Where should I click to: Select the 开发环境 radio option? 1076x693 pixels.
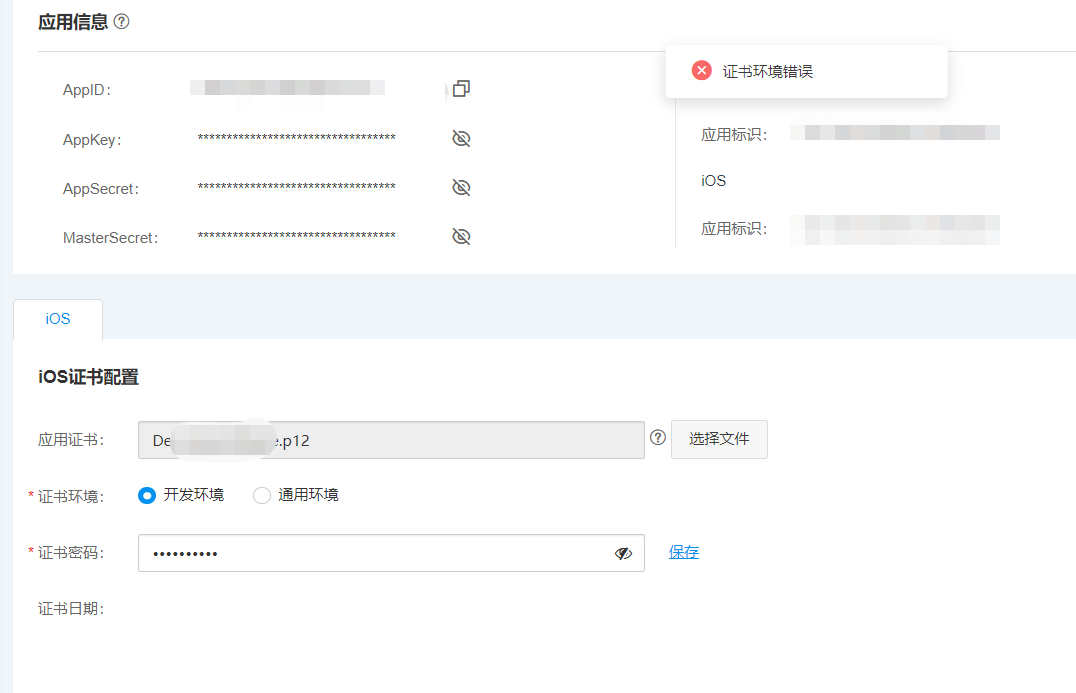point(147,495)
